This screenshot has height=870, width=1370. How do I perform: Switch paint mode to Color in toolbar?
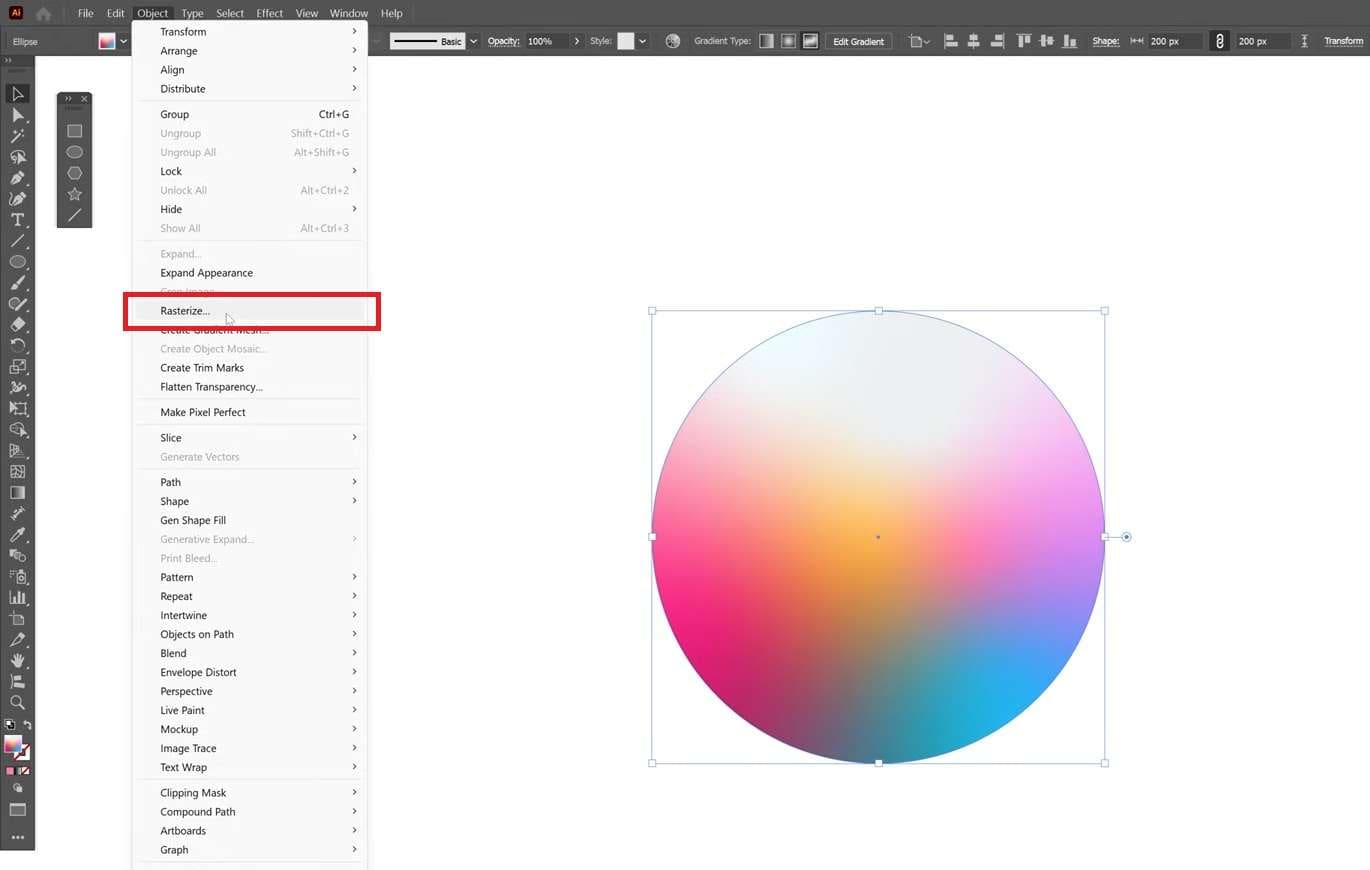[9, 771]
